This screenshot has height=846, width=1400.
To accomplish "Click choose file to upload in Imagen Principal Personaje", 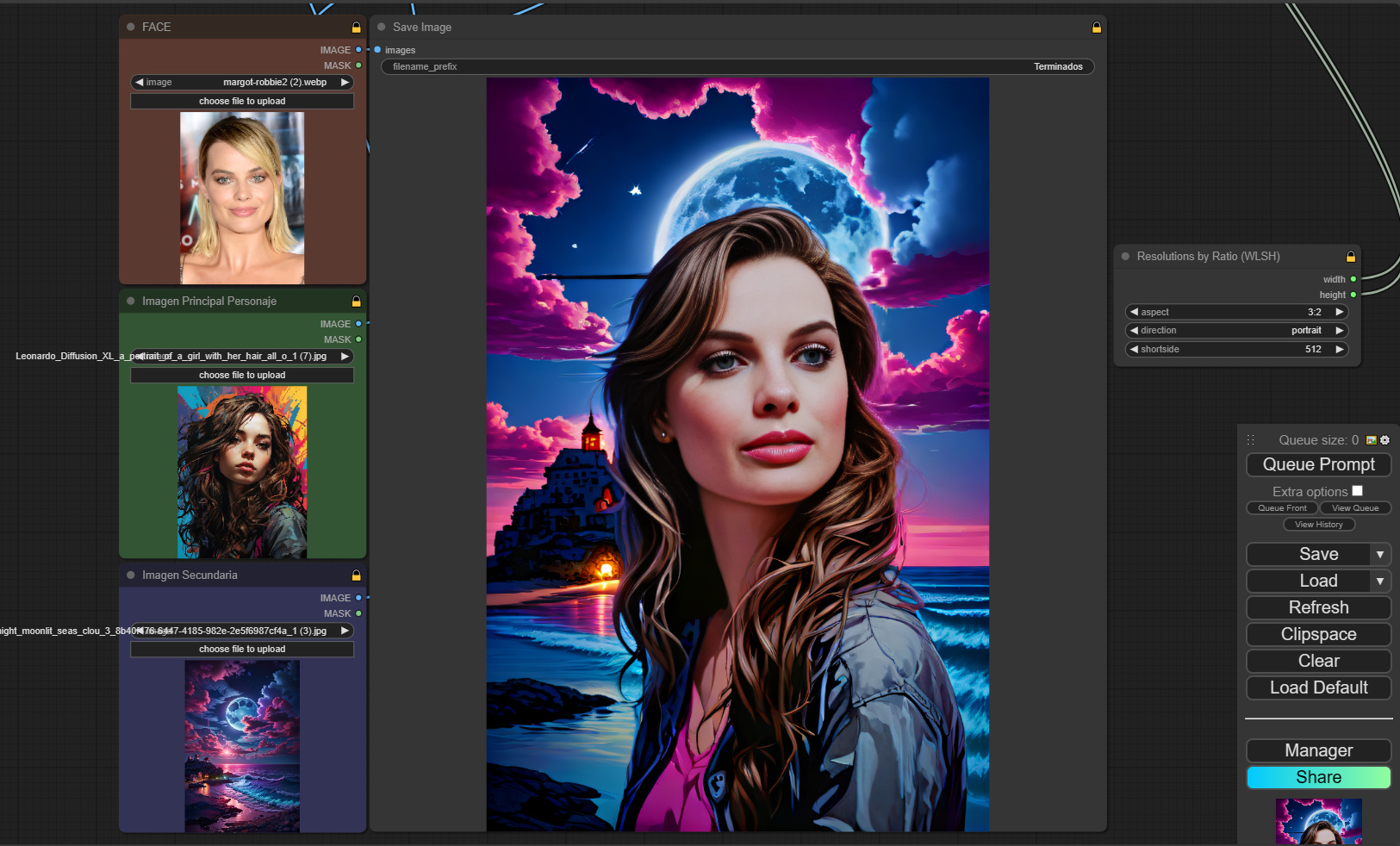I will [x=242, y=376].
